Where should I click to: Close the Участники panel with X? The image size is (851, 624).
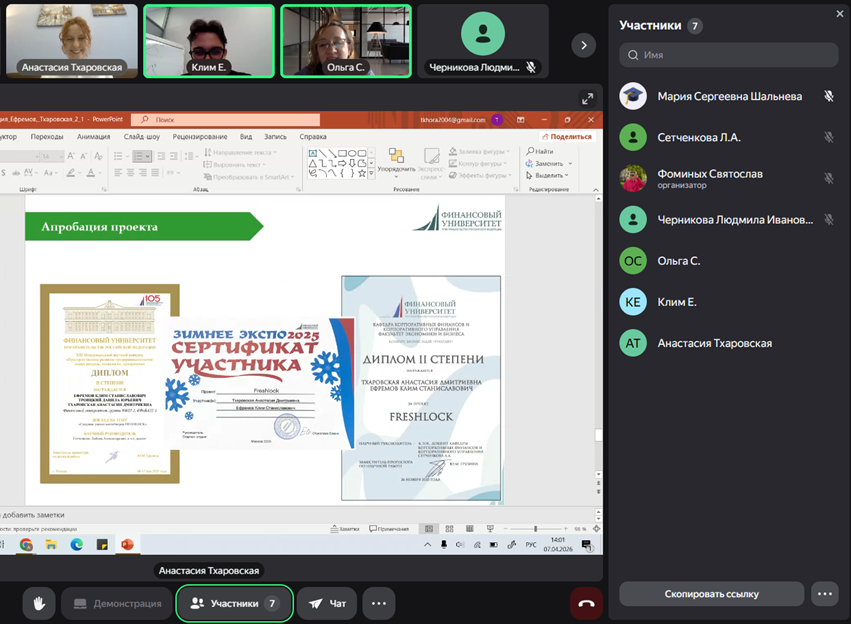[x=839, y=14]
